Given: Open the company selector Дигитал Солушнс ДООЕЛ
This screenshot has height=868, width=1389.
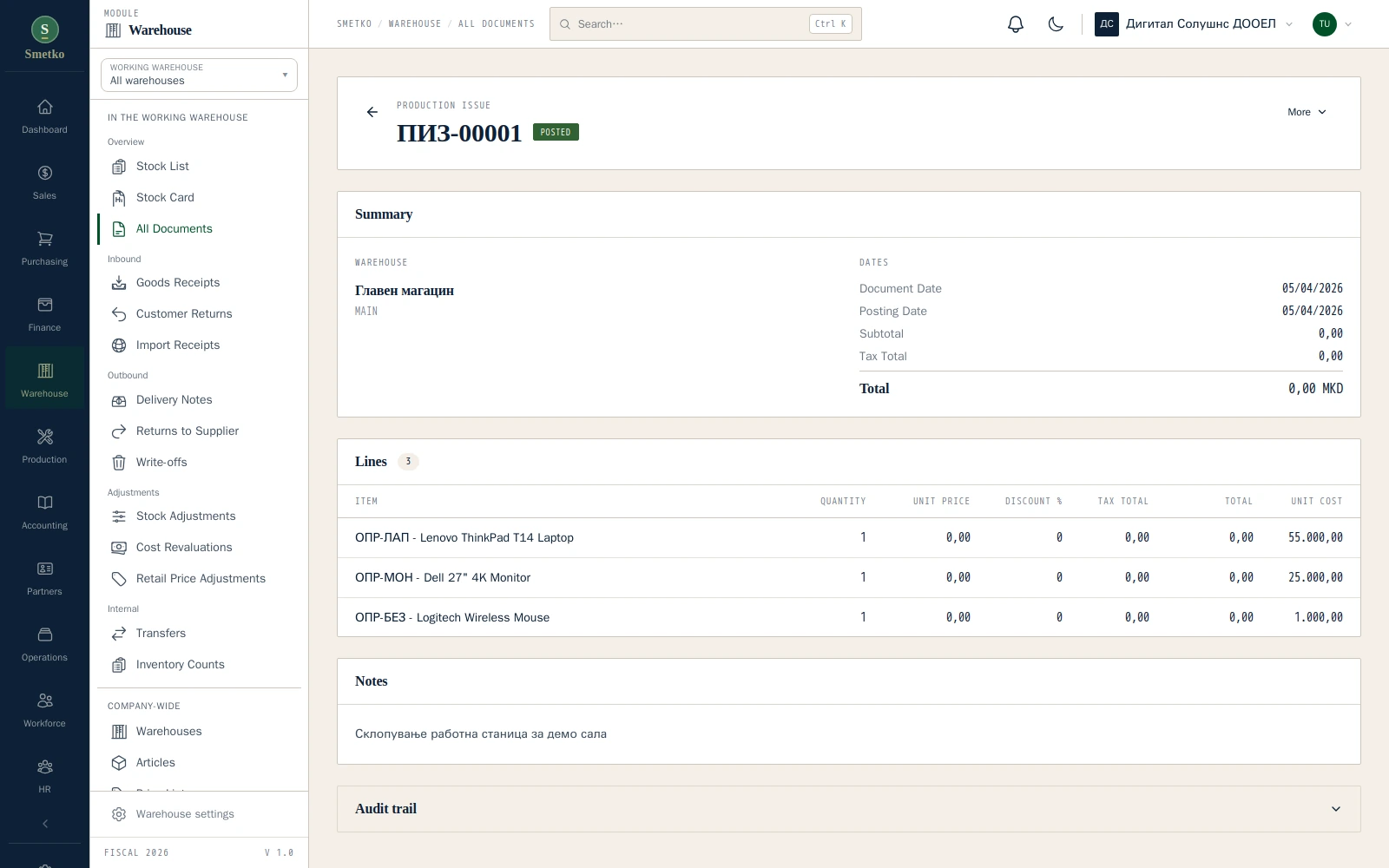Looking at the screenshot, I should click(1194, 24).
